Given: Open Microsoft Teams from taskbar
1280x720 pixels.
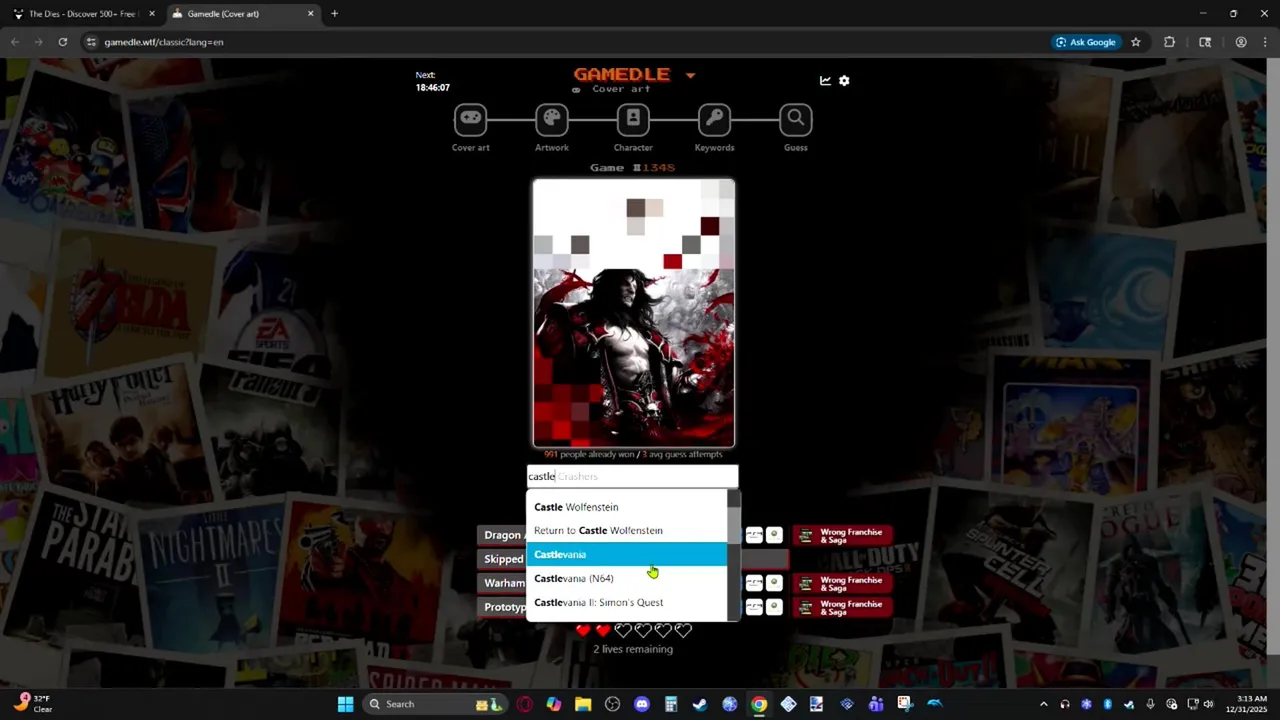Looking at the screenshot, I should tap(876, 704).
